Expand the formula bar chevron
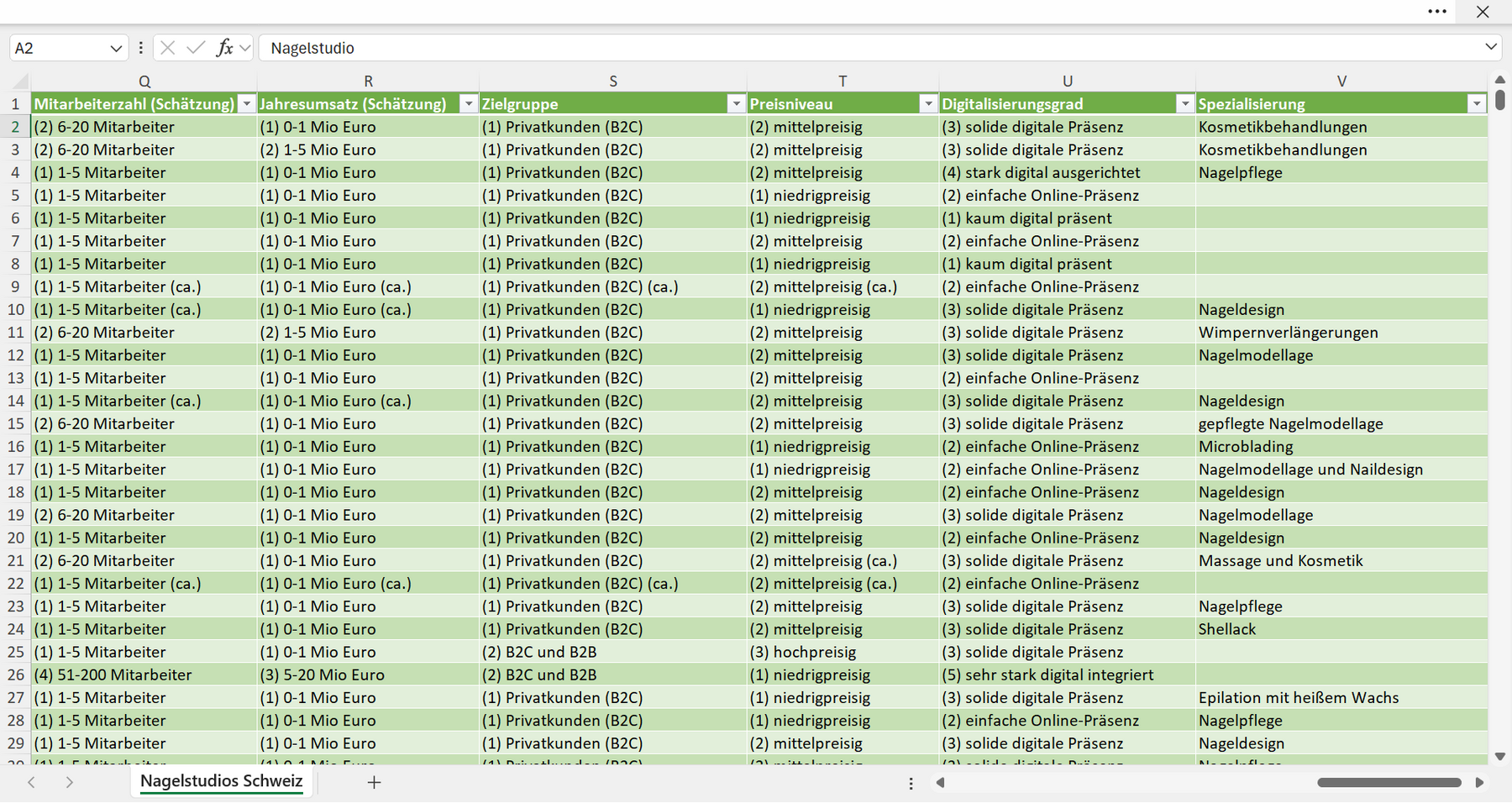1512x803 pixels. point(1491,47)
